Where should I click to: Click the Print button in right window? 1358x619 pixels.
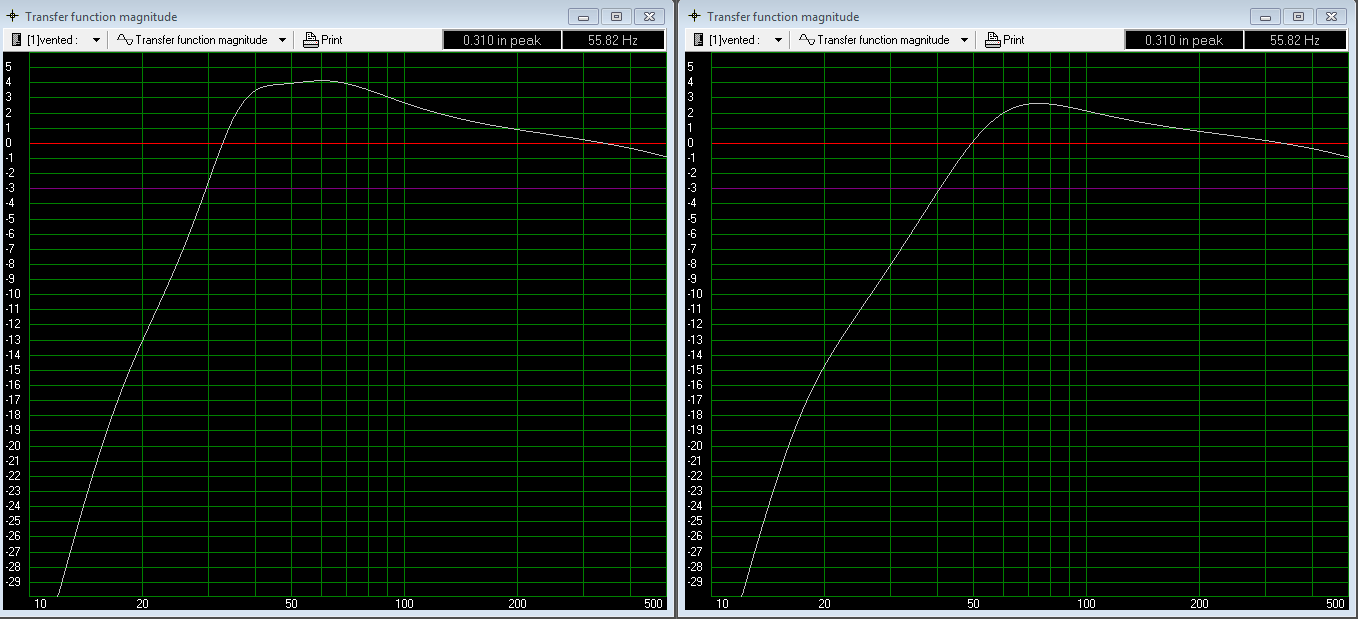pos(1005,40)
